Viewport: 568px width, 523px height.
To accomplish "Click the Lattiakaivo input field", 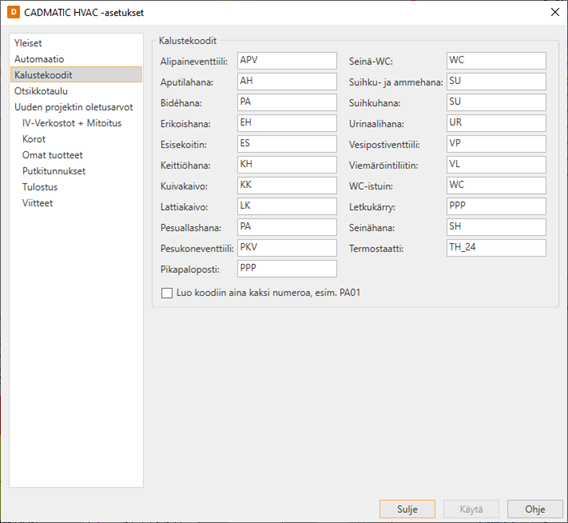I will point(287,206).
